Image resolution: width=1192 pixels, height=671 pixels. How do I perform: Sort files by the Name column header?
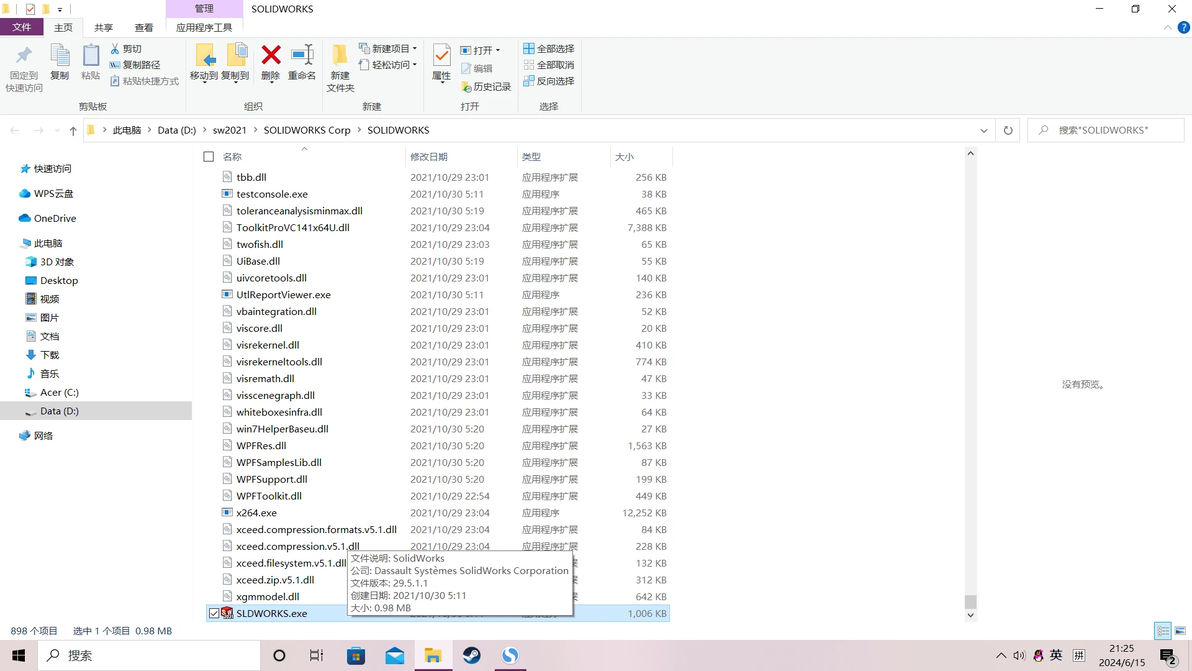(x=232, y=157)
